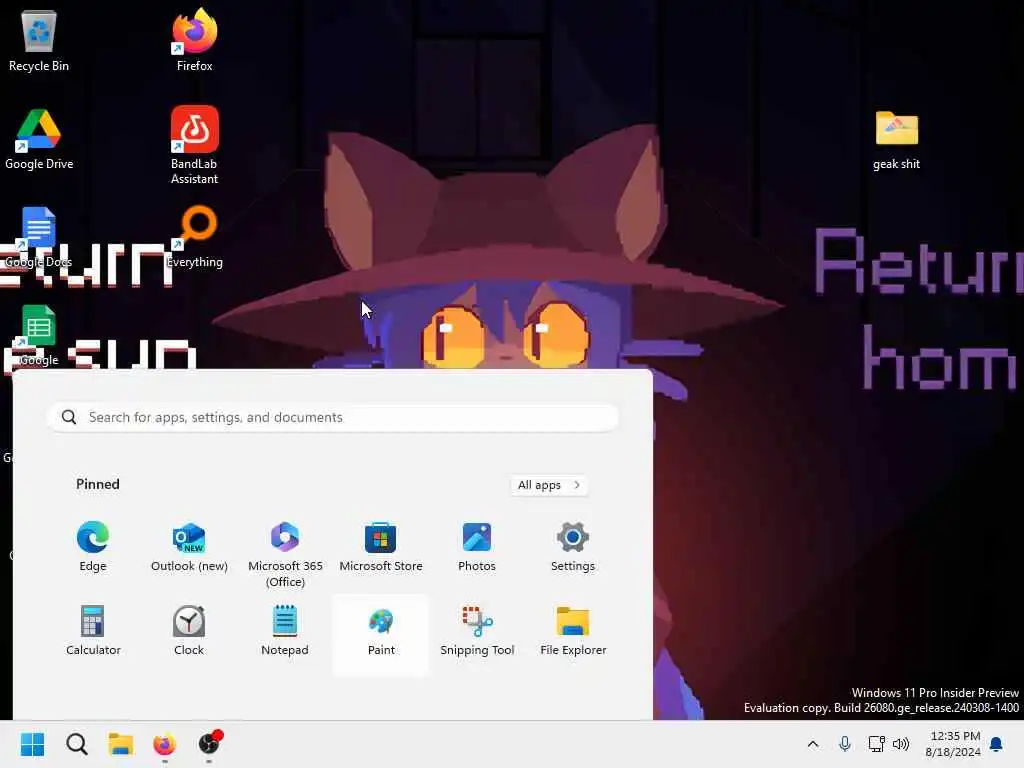Open taskbar Search magnifier
The image size is (1024, 768).
click(76, 744)
